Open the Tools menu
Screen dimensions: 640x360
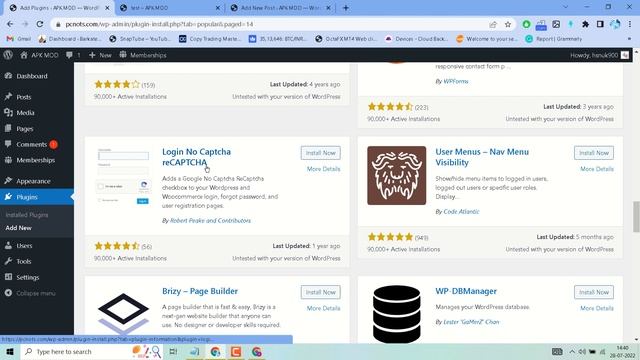click(24, 261)
